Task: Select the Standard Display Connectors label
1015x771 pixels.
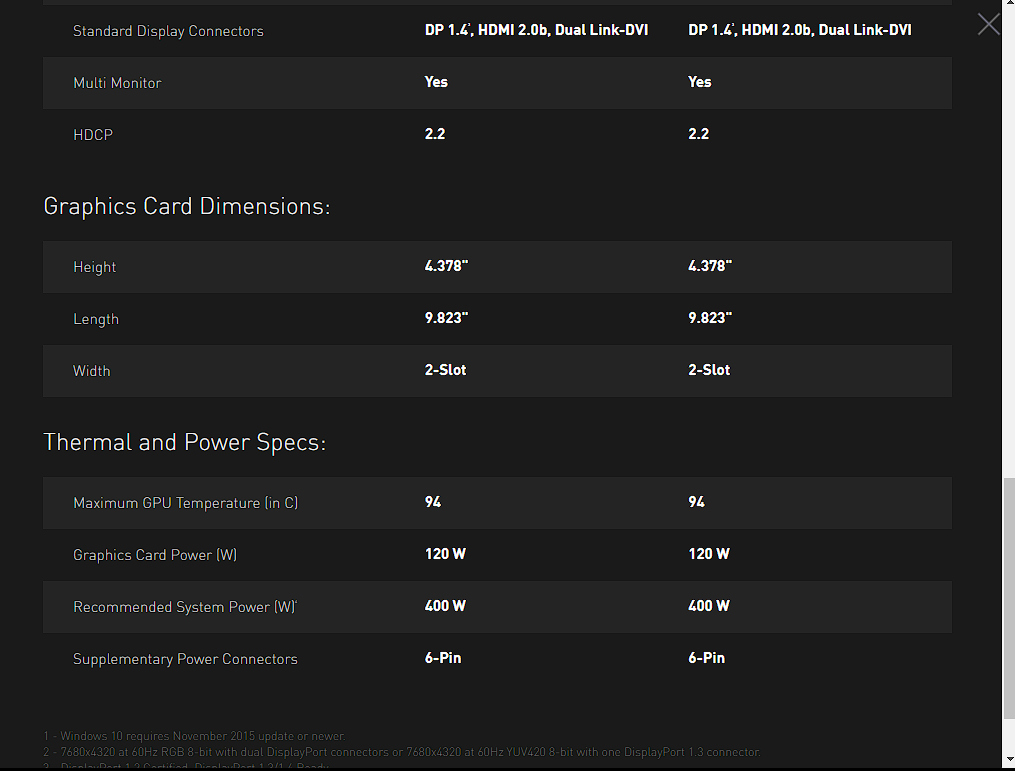Action: coord(168,31)
